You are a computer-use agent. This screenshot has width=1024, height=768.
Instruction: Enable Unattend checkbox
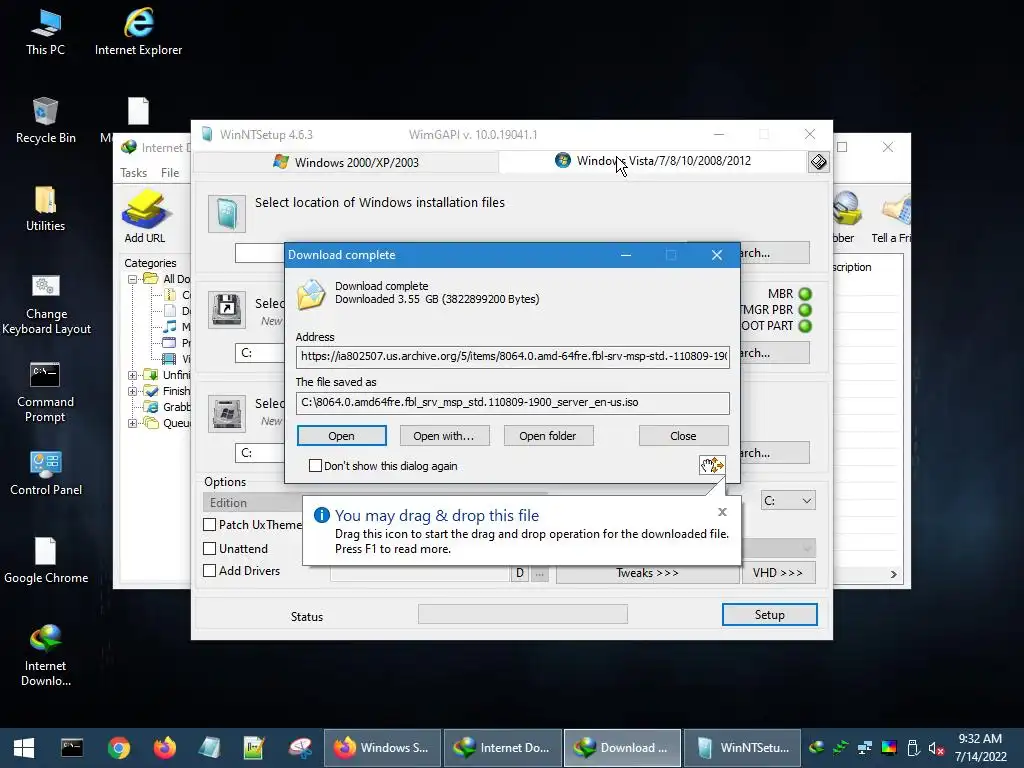coord(210,549)
